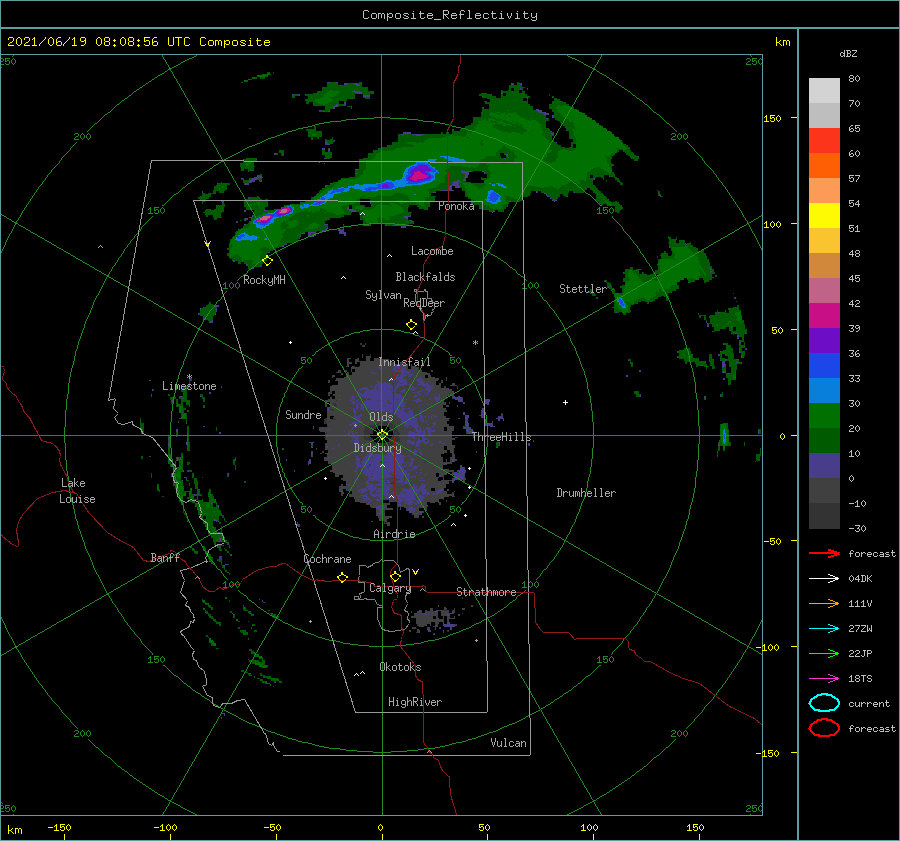Select the Lacombe label on the map
900x841 pixels.
[432, 251]
